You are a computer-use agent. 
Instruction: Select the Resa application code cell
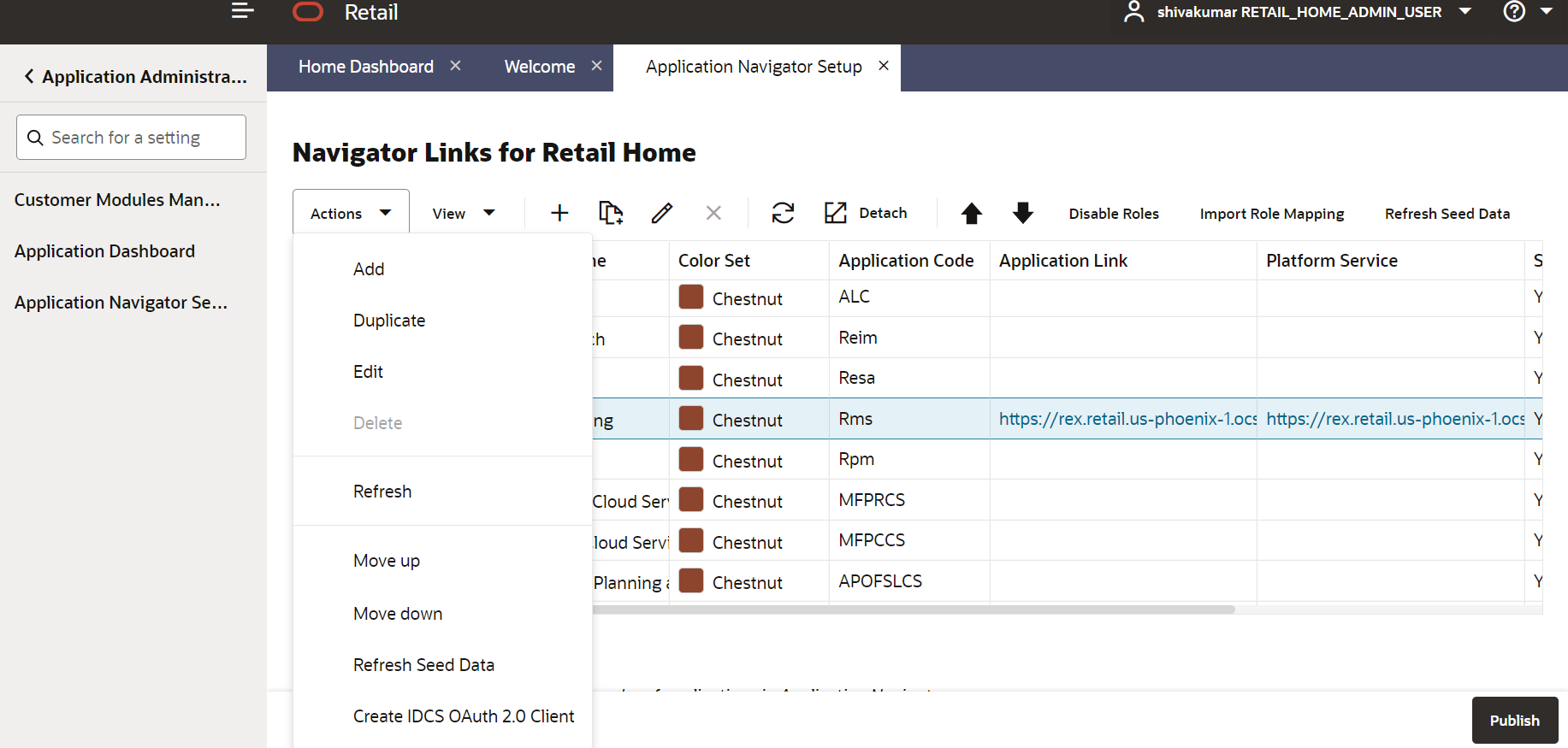(908, 377)
